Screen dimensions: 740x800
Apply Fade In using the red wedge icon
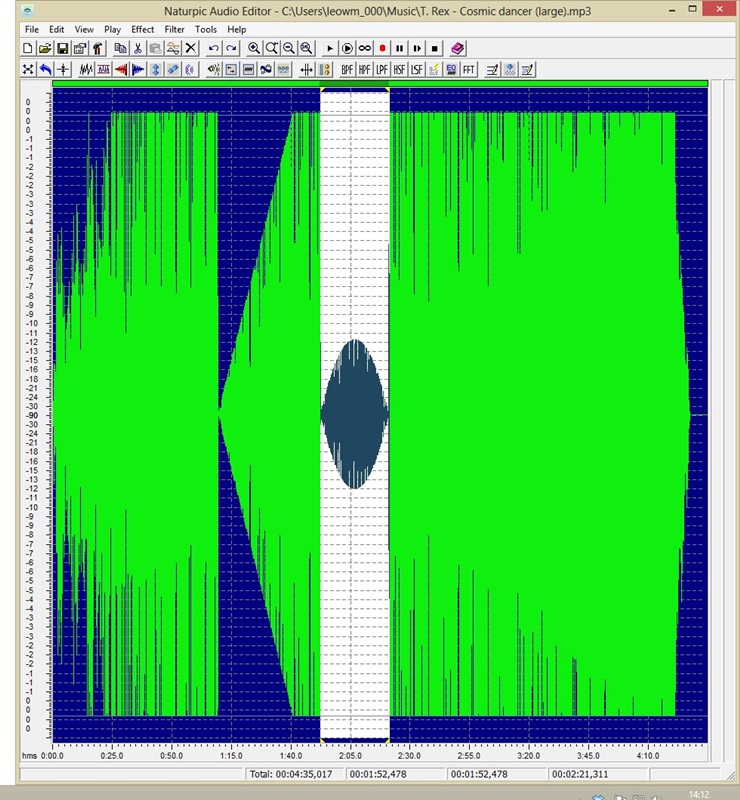121,69
